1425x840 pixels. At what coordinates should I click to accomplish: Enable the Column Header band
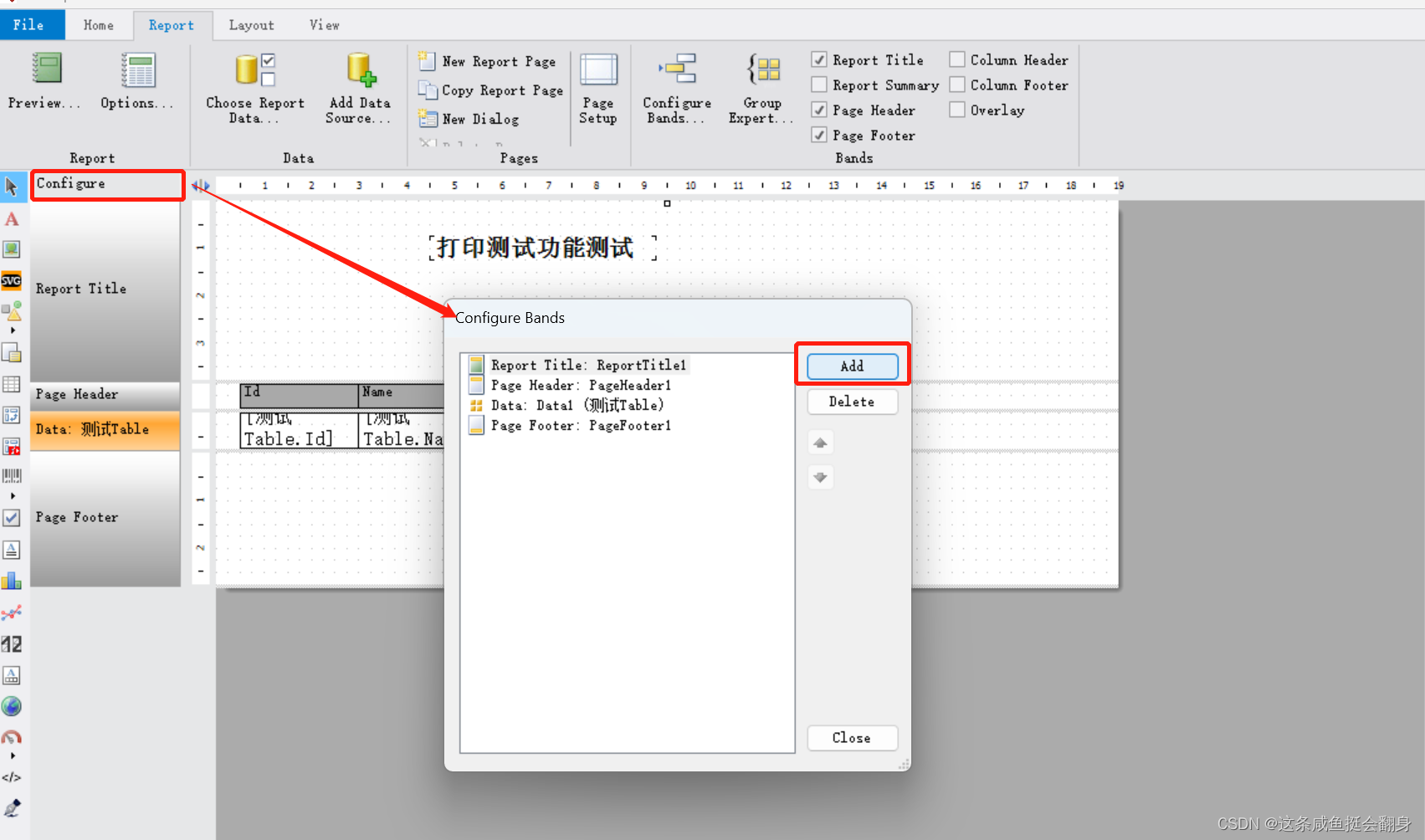click(x=956, y=59)
